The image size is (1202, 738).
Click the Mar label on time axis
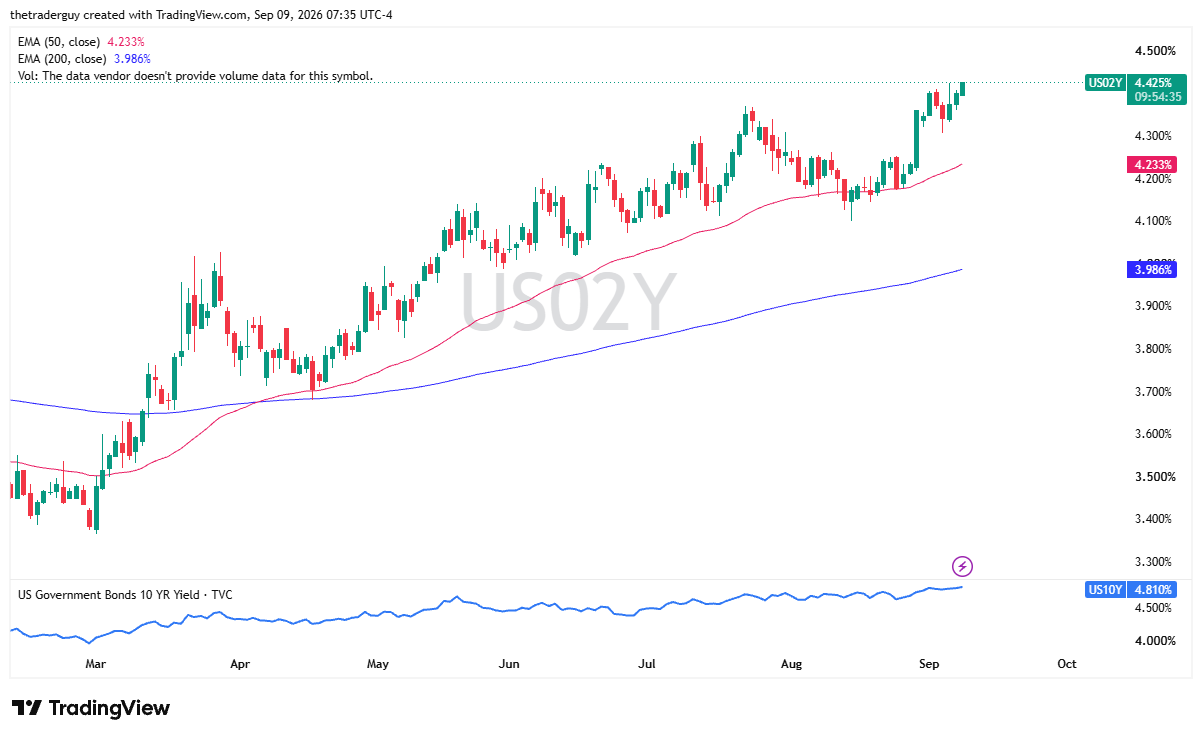click(95, 664)
